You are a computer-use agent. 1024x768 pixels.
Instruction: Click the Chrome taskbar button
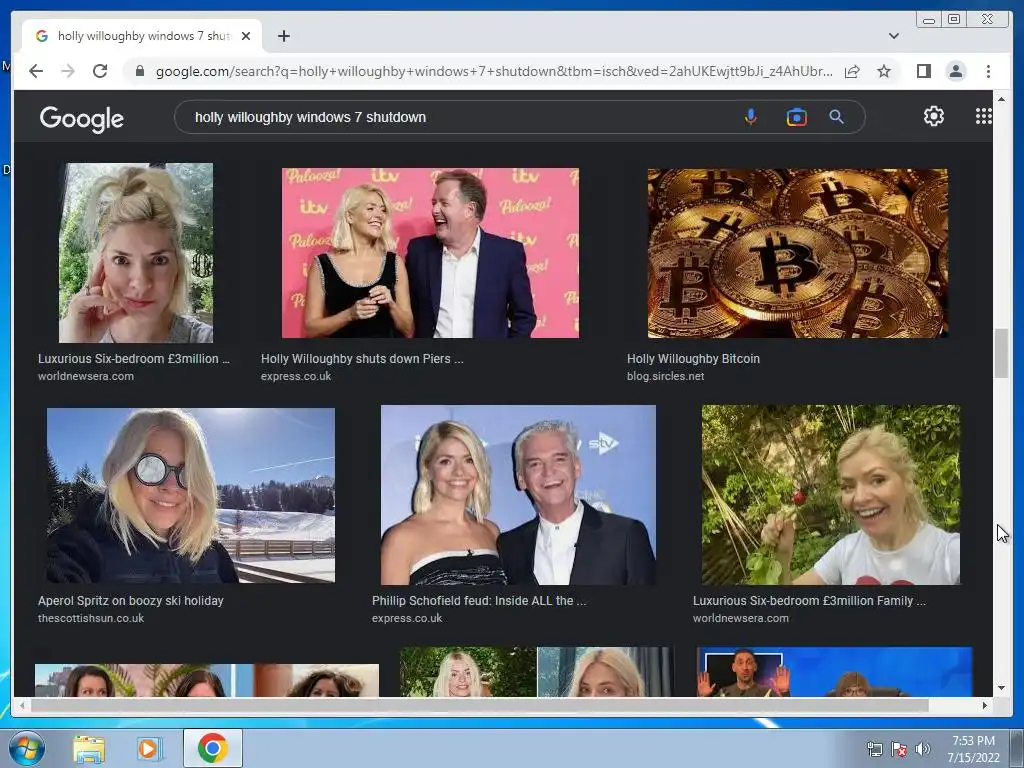click(213, 748)
